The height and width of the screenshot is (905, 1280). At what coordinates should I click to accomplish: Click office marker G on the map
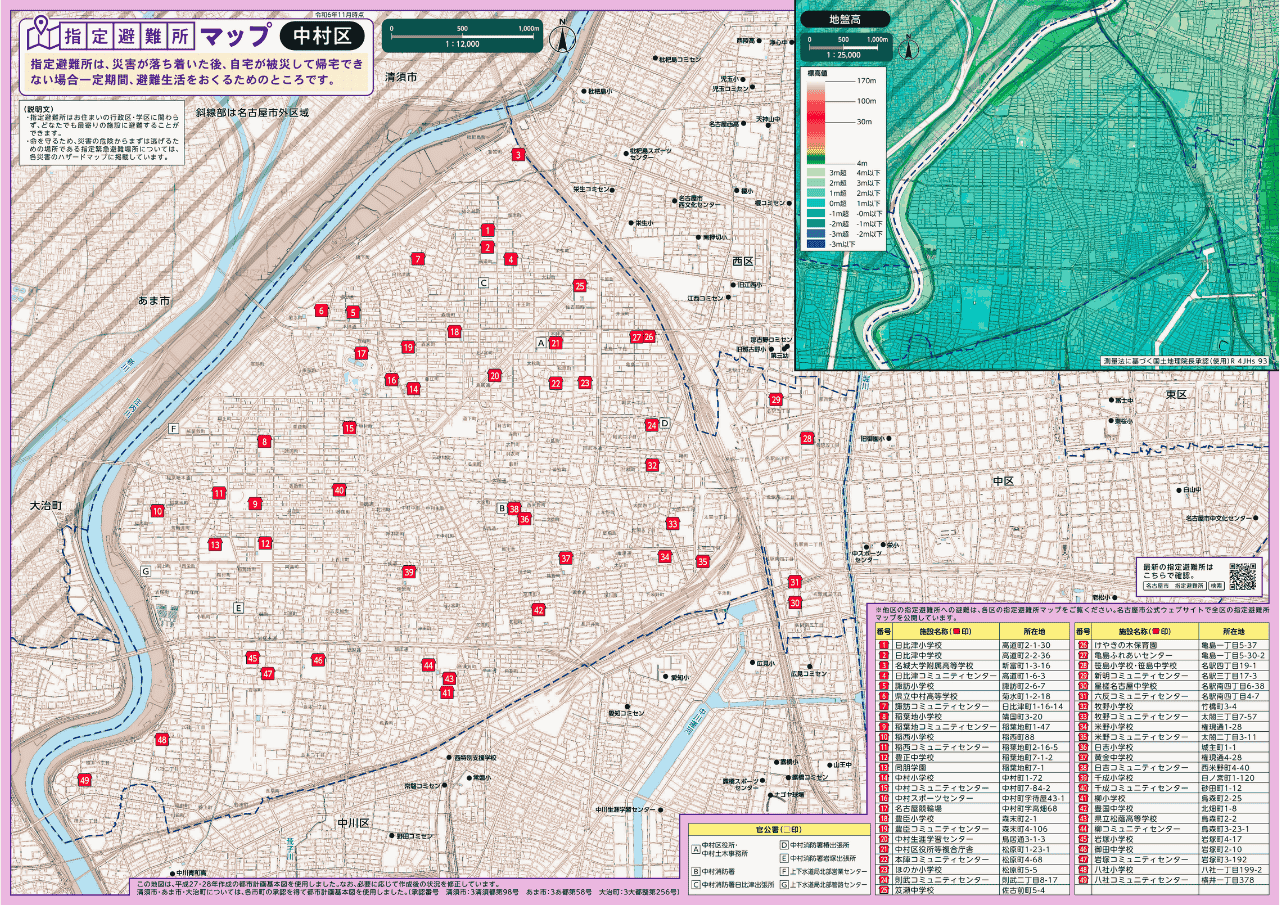[145, 571]
